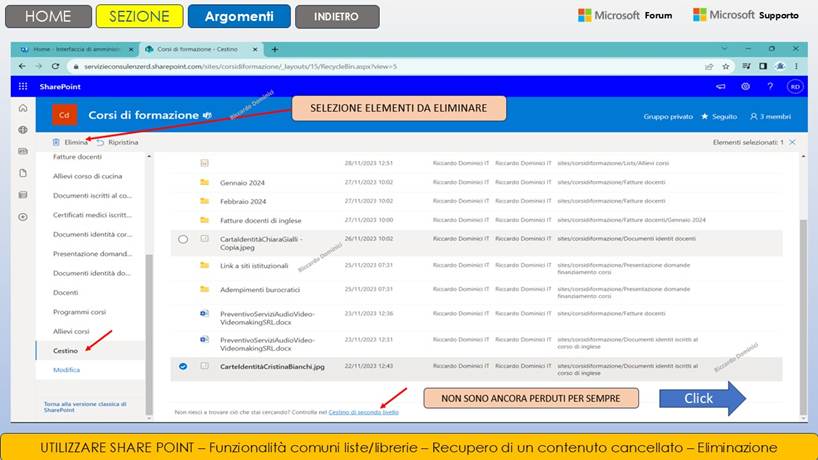
Task: Open the Cestino di secondo livello link
Action: (364, 412)
